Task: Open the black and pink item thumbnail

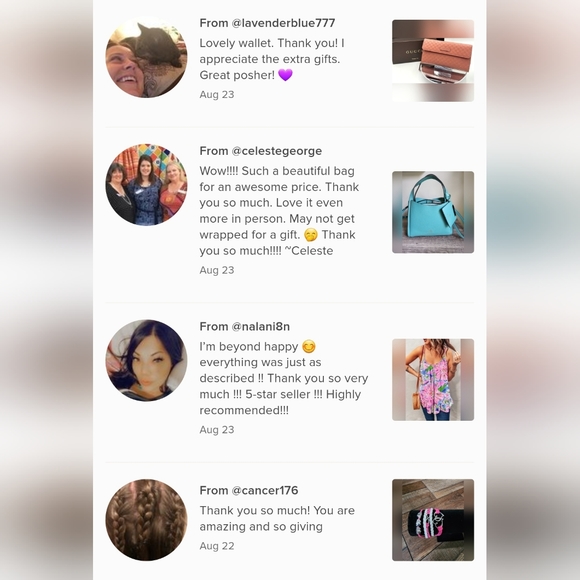Action: coord(433,520)
